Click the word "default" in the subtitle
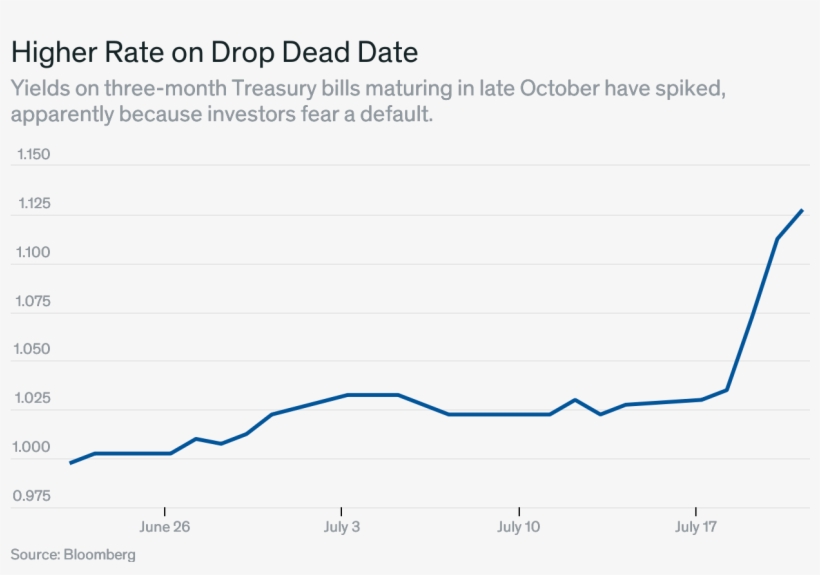 click(x=399, y=113)
